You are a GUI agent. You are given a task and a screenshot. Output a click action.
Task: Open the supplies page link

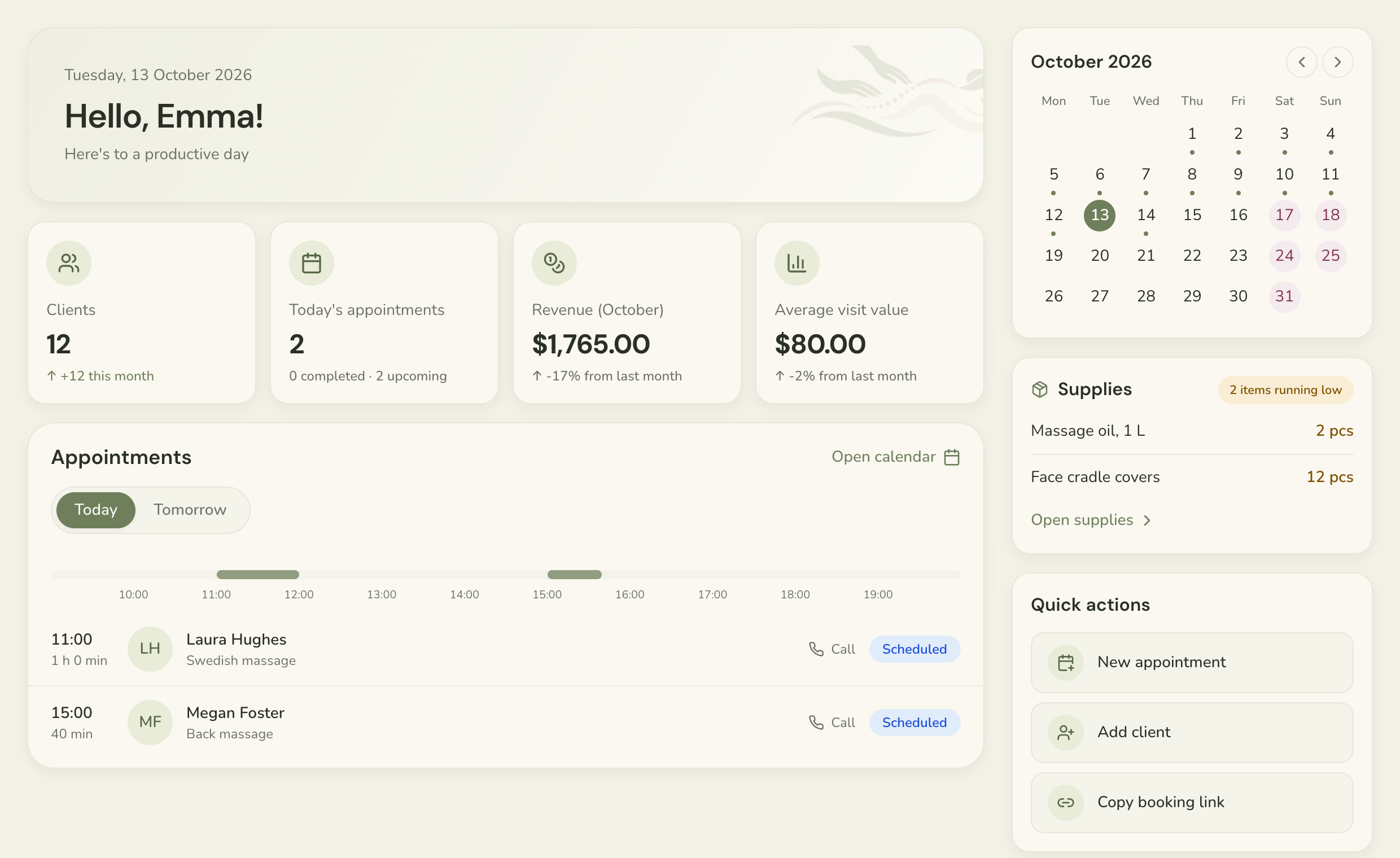pos(1091,520)
